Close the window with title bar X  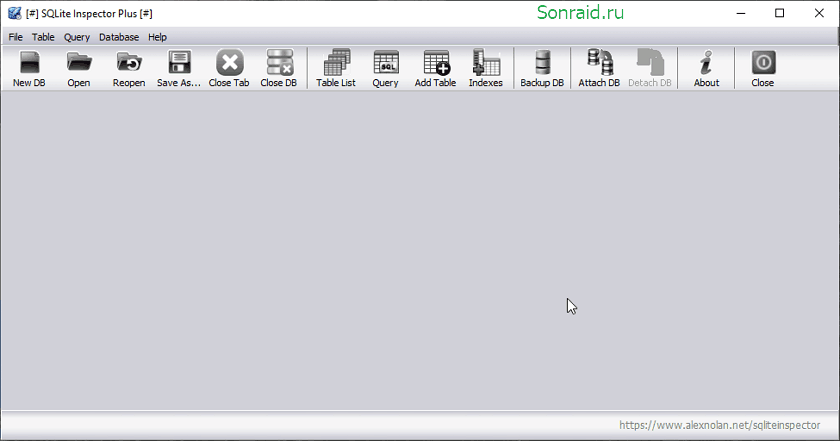(x=819, y=13)
